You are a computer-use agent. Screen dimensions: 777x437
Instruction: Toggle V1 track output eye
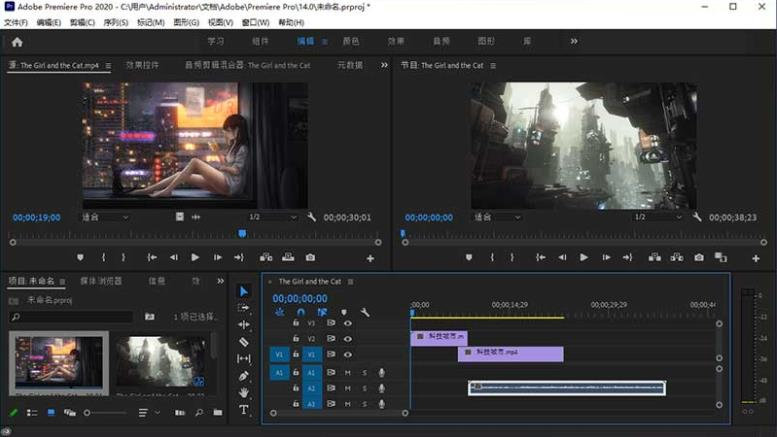pos(348,355)
